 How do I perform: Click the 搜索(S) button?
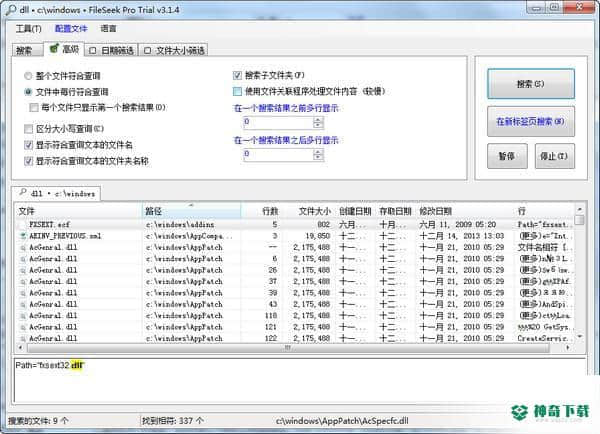click(x=531, y=84)
